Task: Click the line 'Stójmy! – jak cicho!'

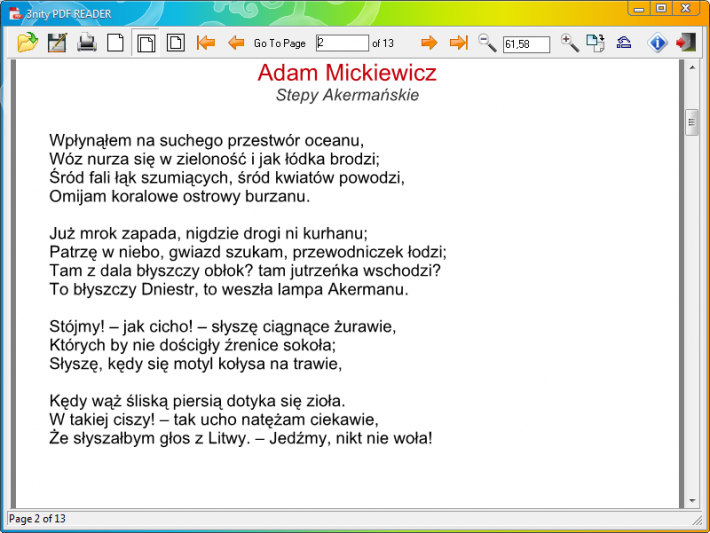Action: (121, 327)
